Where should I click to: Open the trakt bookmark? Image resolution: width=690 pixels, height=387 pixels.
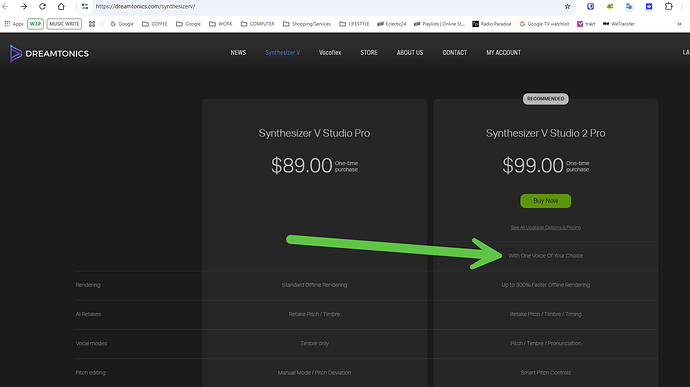[x=586, y=24]
